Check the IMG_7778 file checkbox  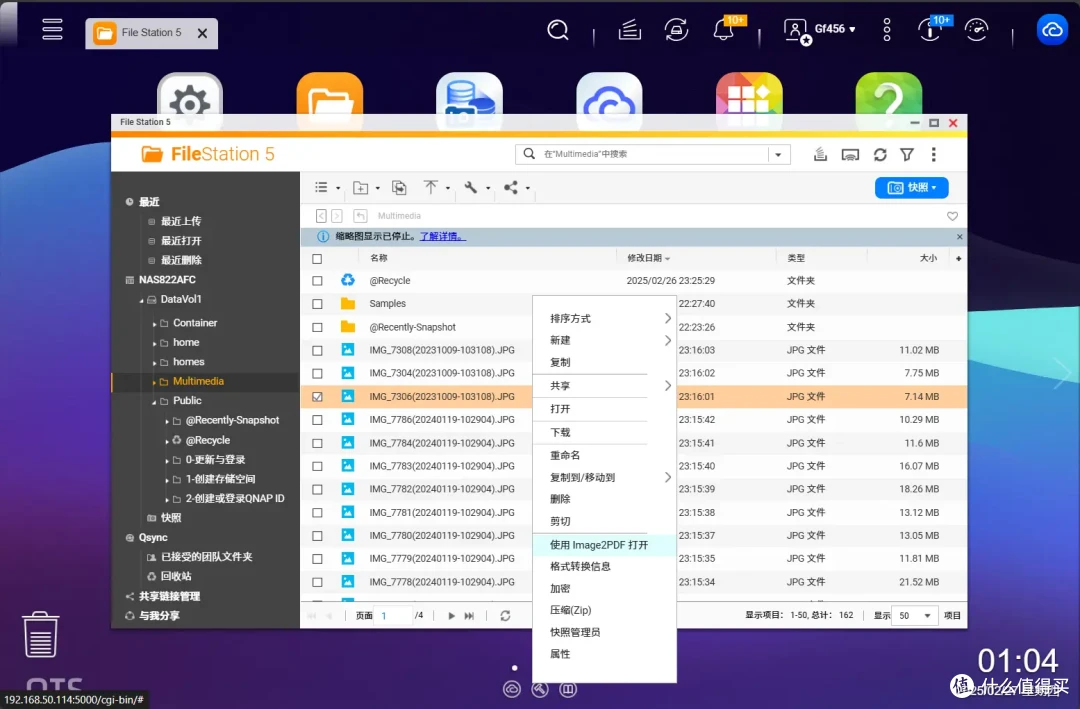[x=317, y=582]
